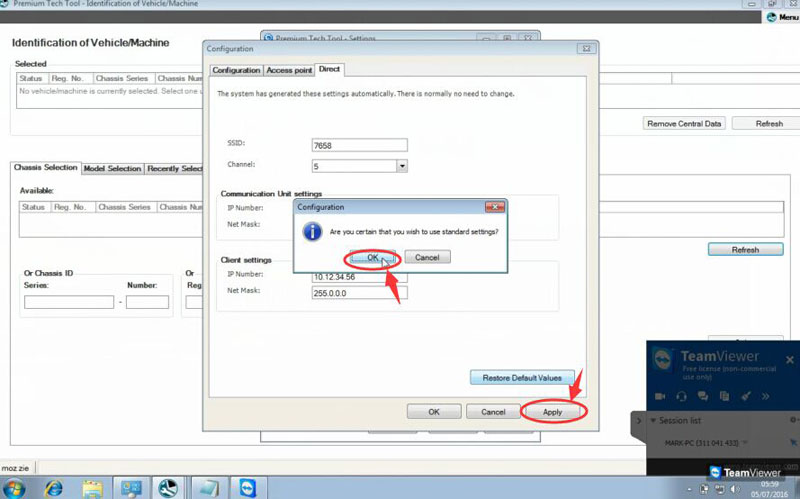The image size is (800, 499).
Task: Click the headset audio icon in TeamViewer
Action: [681, 396]
